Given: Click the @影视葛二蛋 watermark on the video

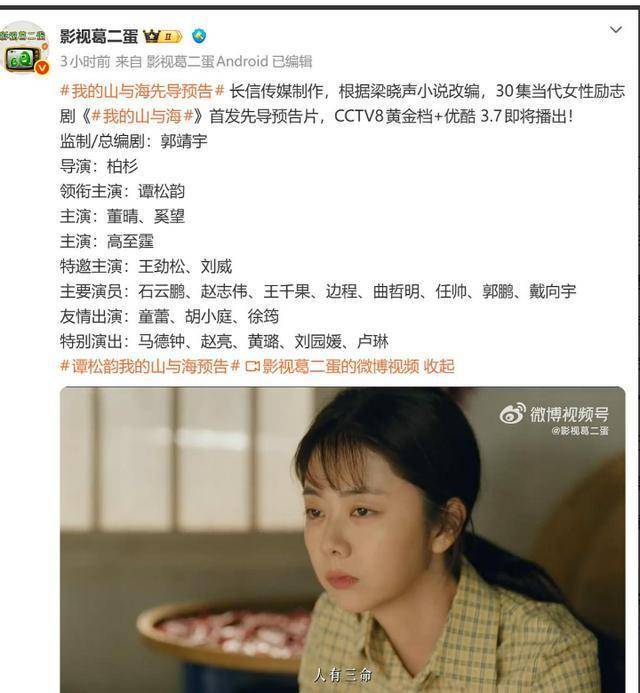Looking at the screenshot, I should point(580,430).
